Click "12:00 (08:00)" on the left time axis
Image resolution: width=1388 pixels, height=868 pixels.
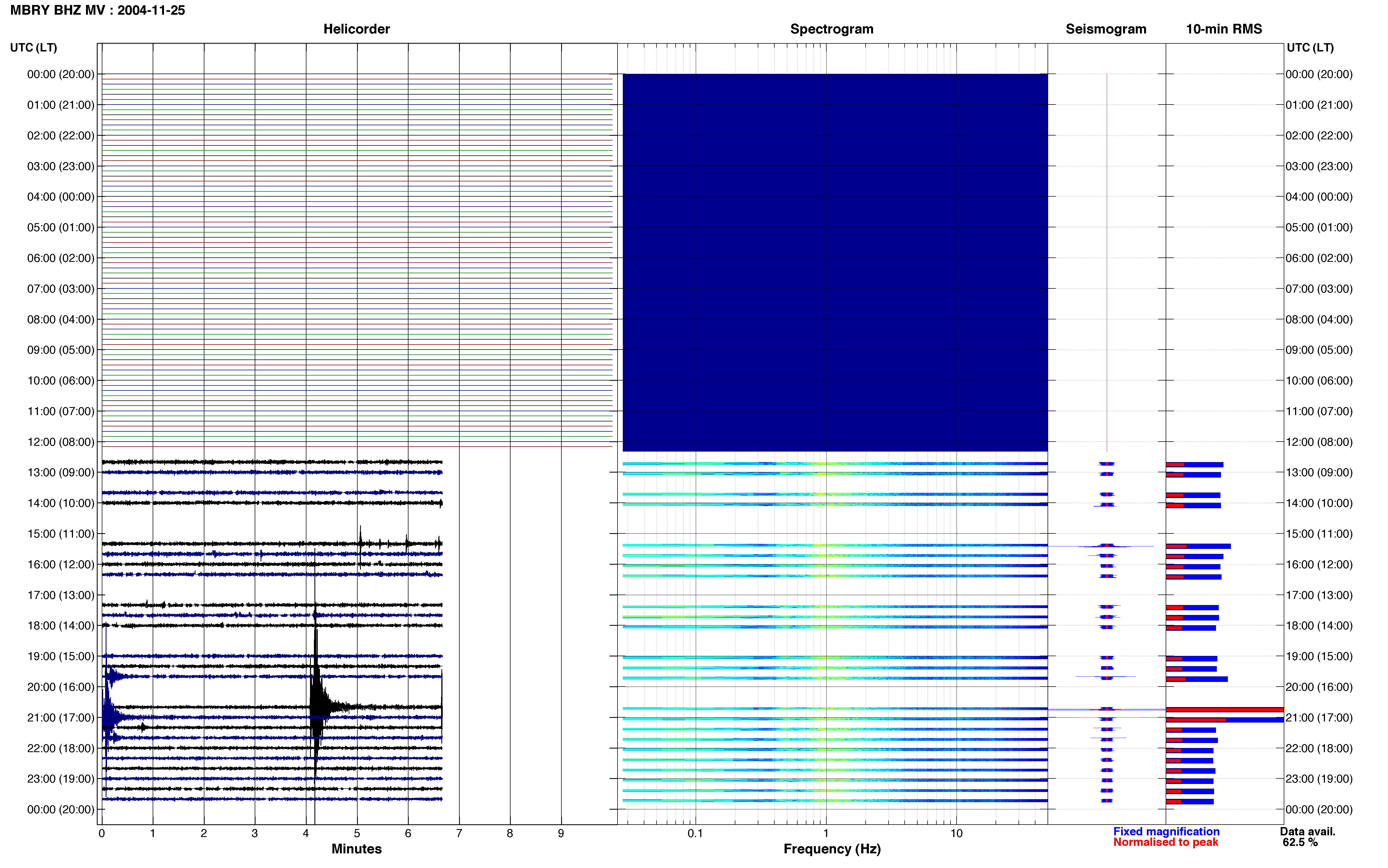[61, 442]
